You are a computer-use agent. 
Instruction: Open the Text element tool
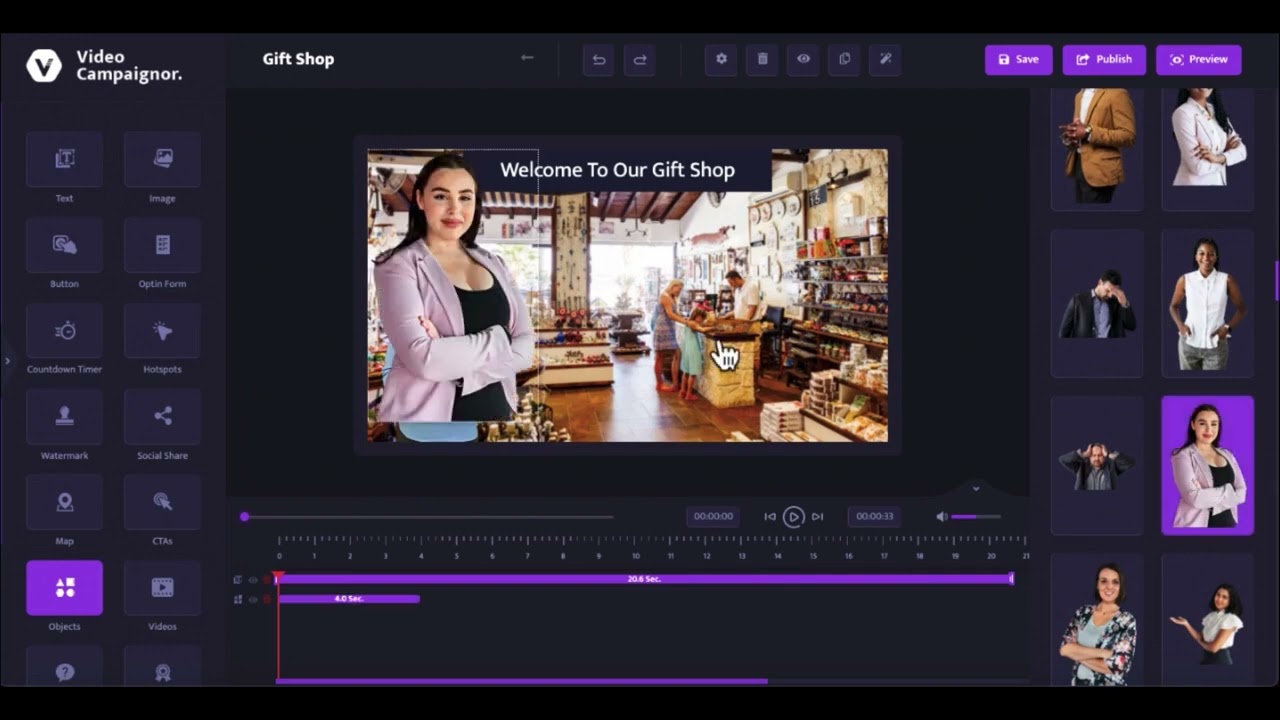tap(64, 159)
